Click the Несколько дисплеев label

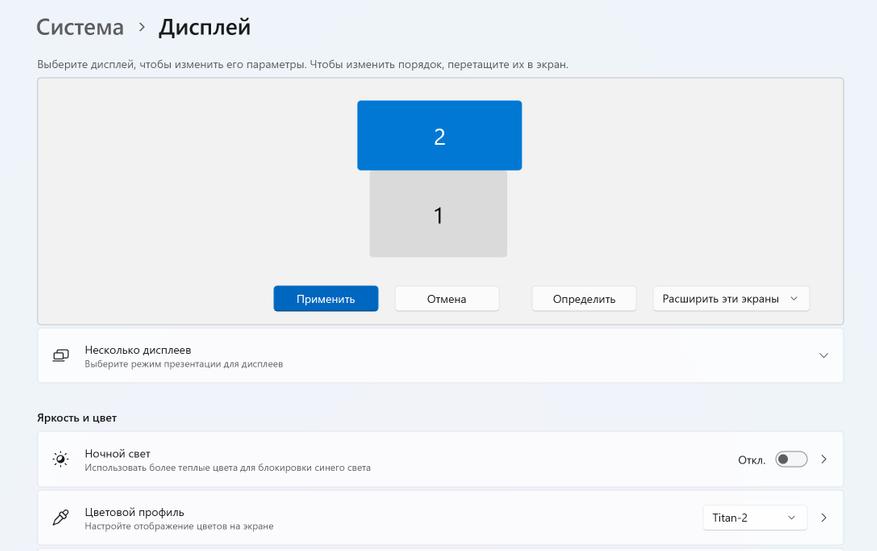click(x=138, y=350)
